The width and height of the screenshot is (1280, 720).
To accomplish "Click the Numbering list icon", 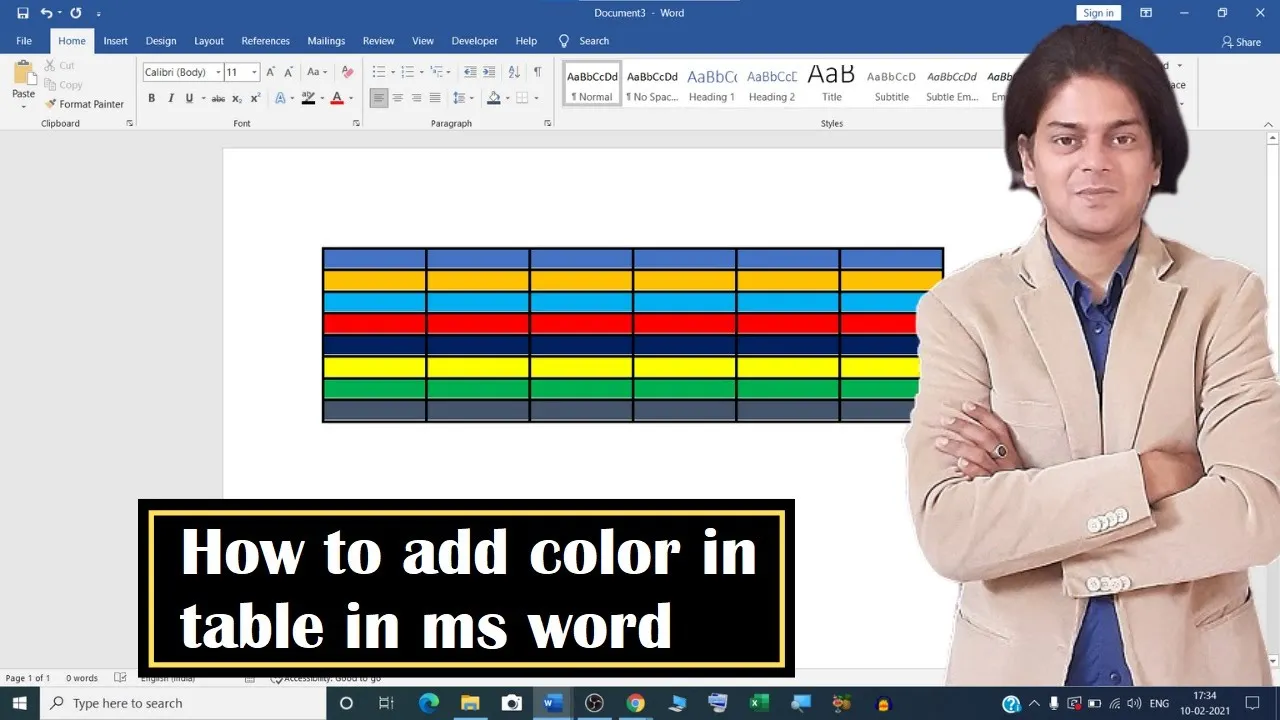I will pos(408,72).
